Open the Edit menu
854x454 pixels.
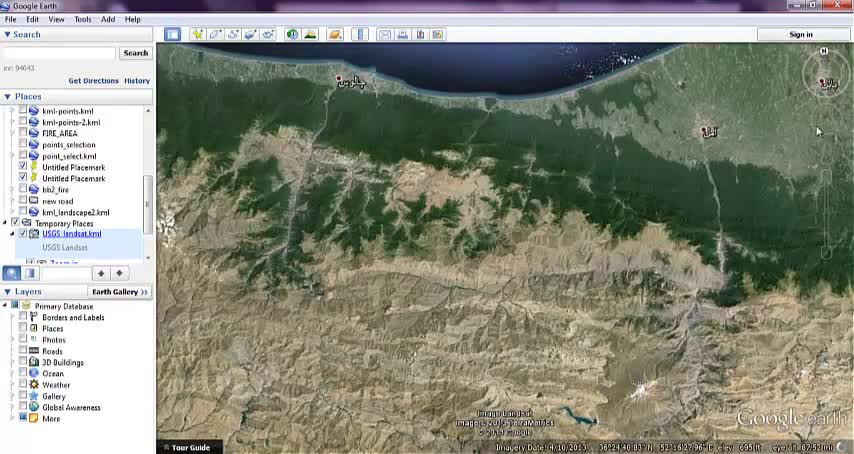(x=33, y=19)
